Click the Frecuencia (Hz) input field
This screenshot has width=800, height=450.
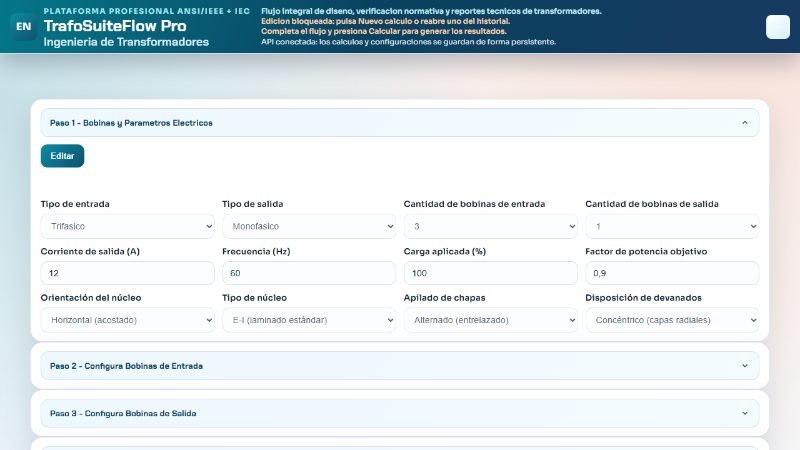[309, 273]
